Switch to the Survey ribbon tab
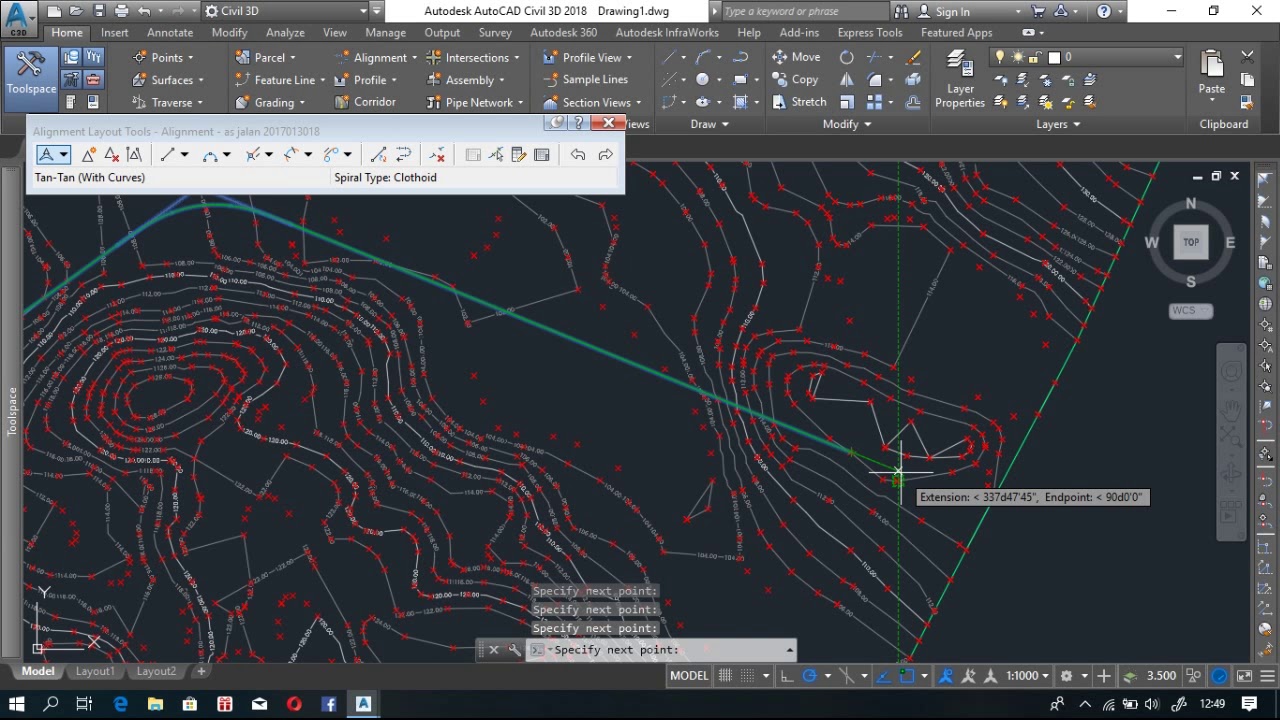 coord(494,33)
